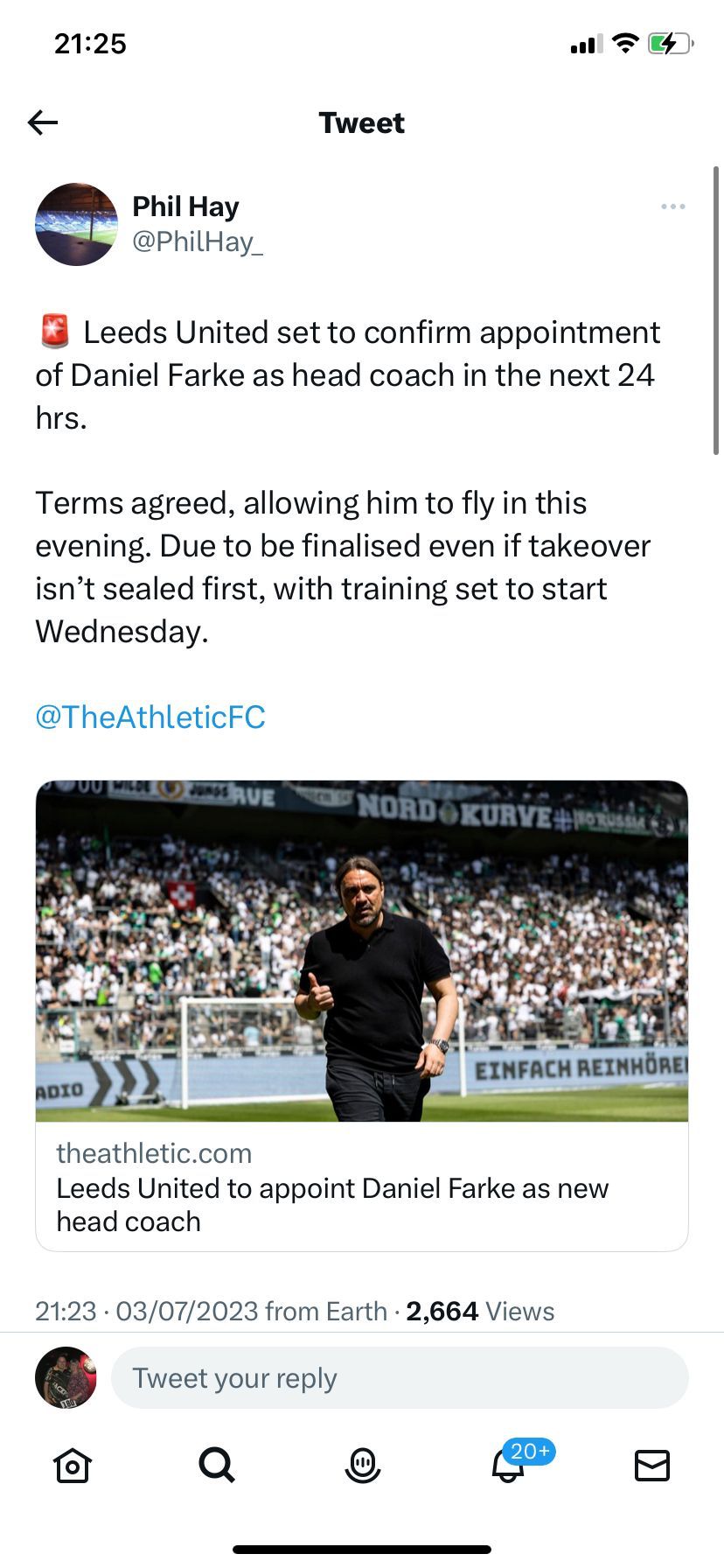Open the @TheAthleticFC mention link
This screenshot has height=1568, width=724.
pos(150,717)
